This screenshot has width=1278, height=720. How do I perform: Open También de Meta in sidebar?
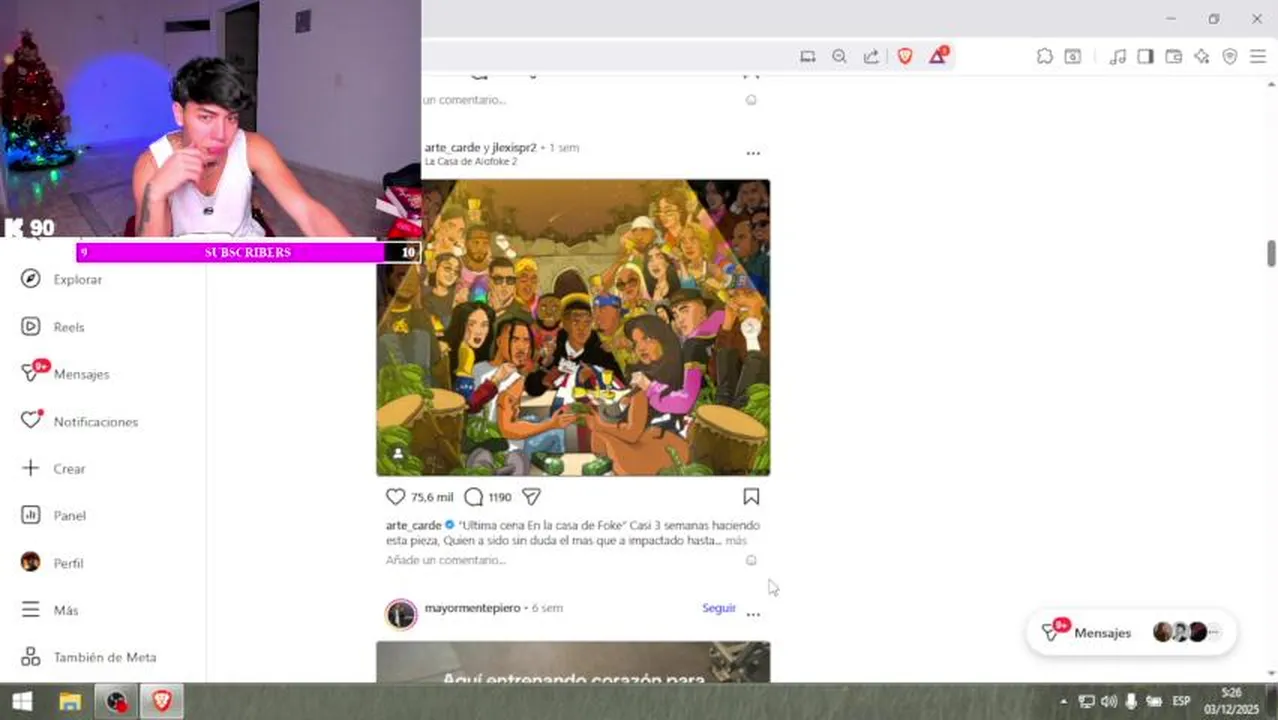[89, 657]
